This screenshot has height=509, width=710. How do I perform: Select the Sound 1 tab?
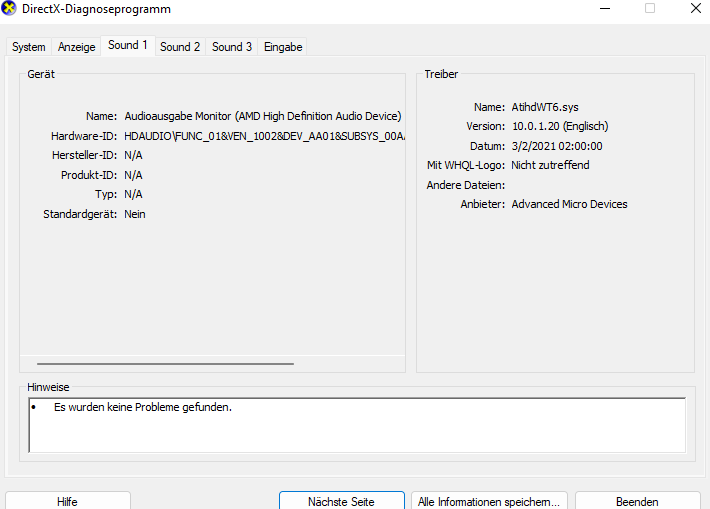(128, 45)
